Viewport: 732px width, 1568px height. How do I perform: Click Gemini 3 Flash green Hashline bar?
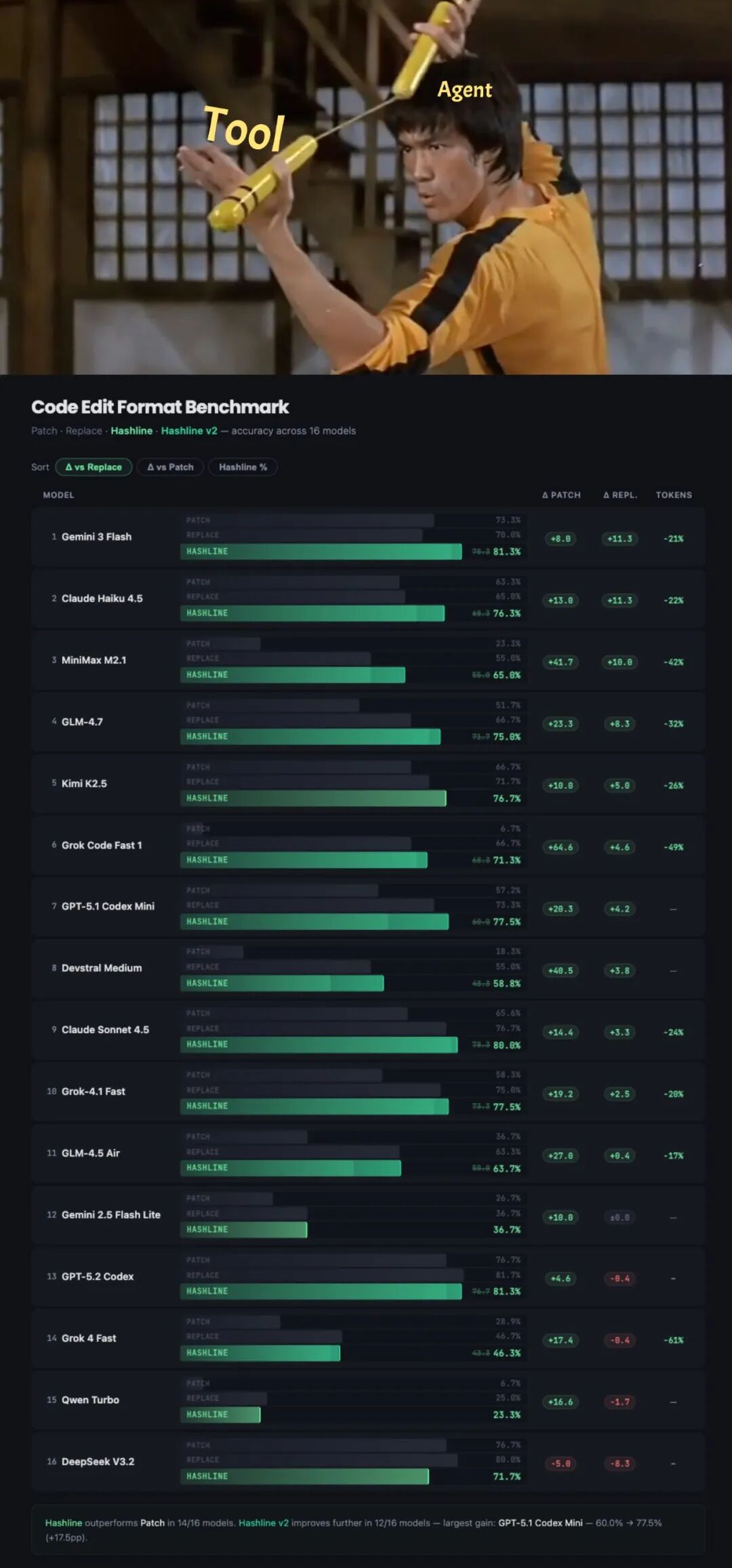(x=321, y=552)
